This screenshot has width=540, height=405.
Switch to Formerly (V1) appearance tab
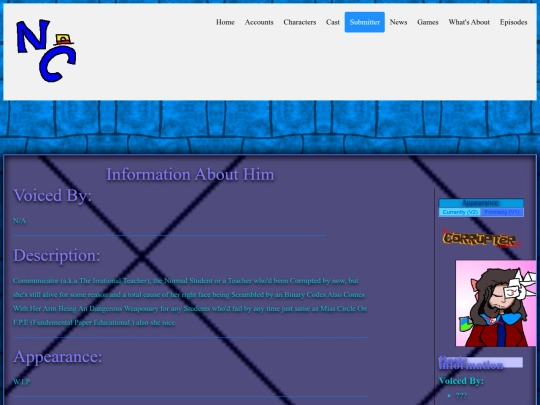(x=502, y=212)
